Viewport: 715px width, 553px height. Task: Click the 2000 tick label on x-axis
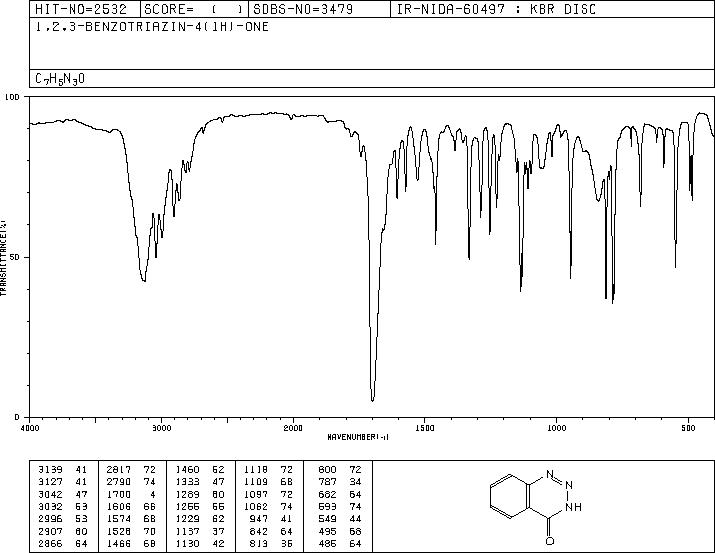[293, 428]
